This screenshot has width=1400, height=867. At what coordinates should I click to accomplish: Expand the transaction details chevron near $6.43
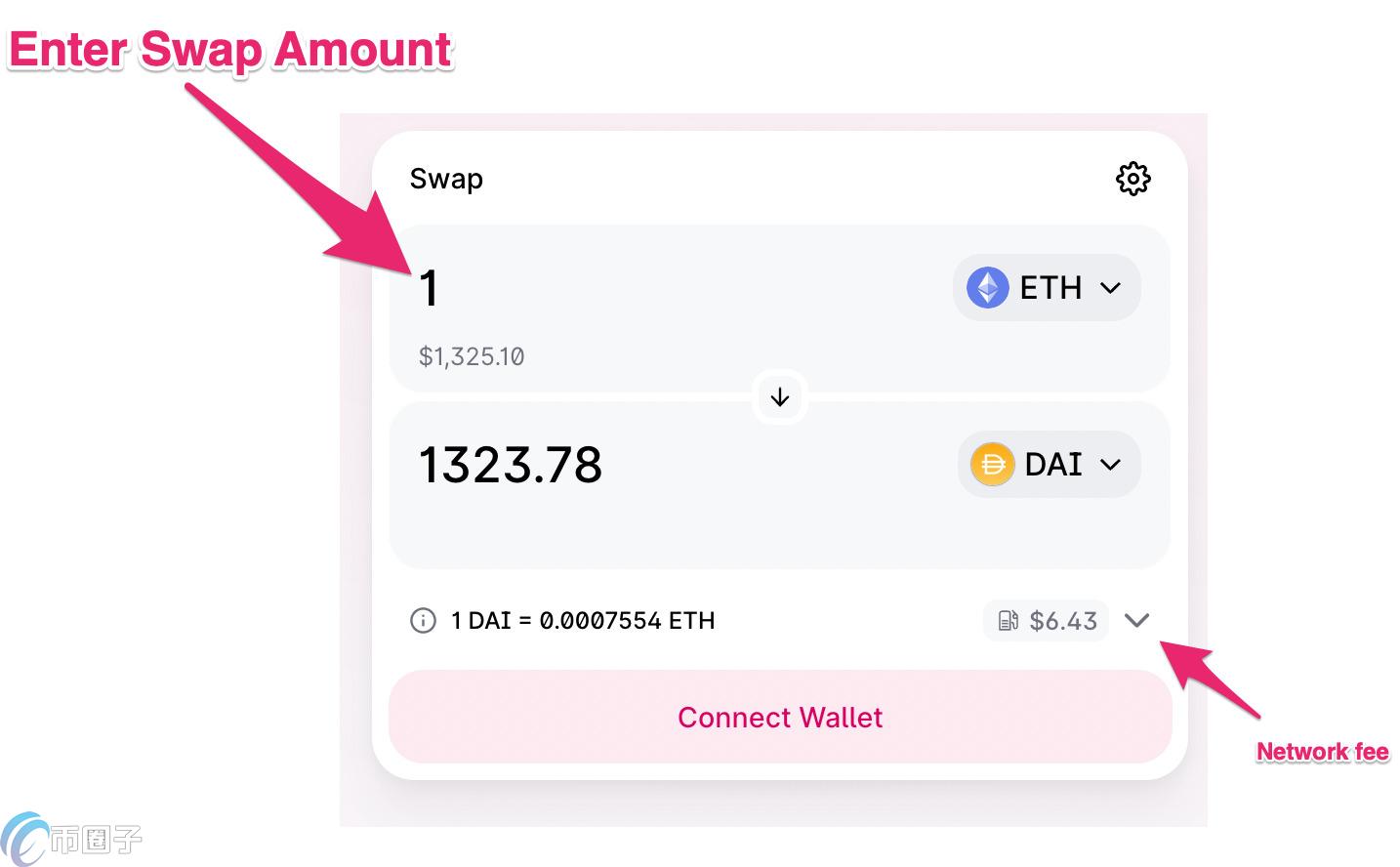coord(1137,620)
